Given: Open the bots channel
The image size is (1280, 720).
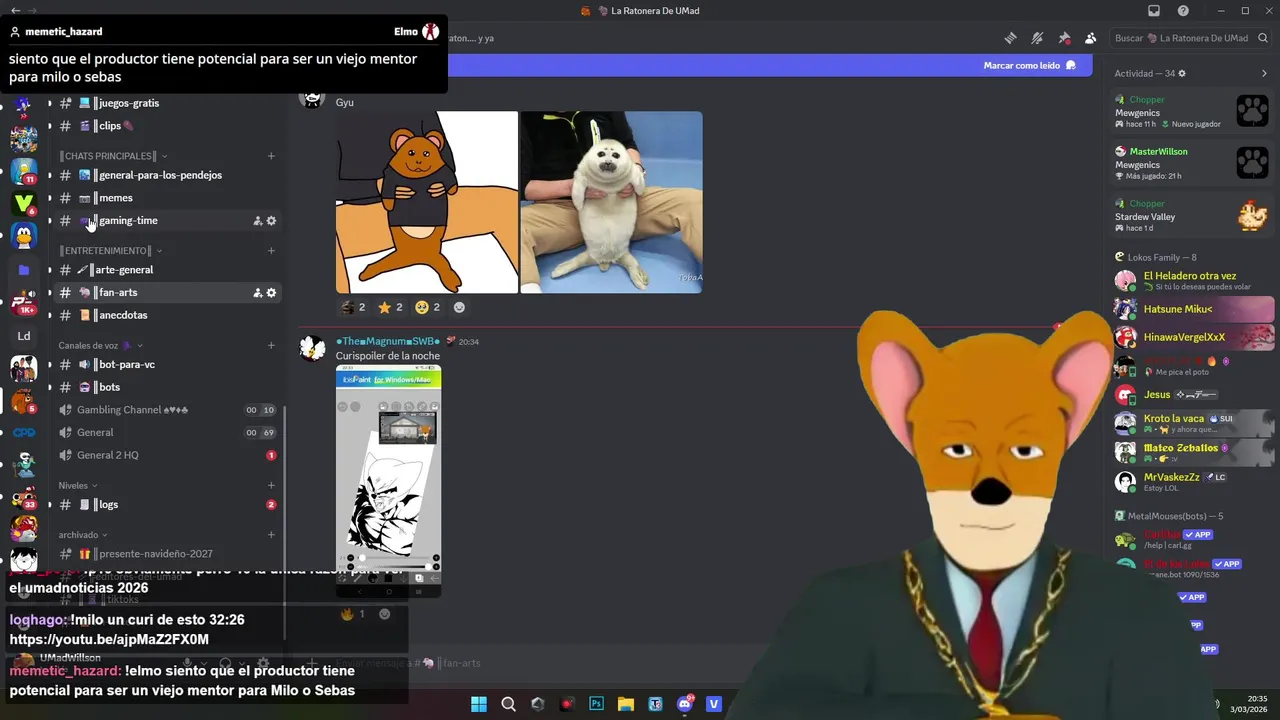Looking at the screenshot, I should [168, 387].
